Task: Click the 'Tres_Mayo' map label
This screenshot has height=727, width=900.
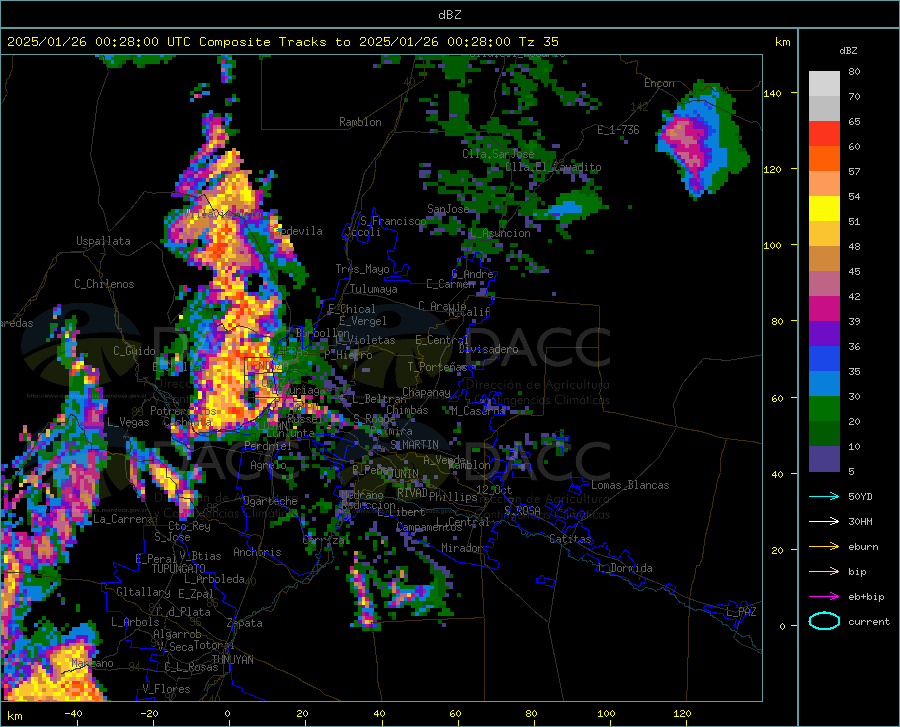Action: (x=363, y=269)
